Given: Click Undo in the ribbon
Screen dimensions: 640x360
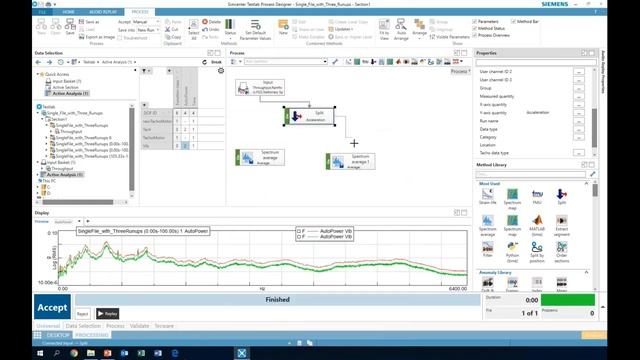Looking at the screenshot, I should (211, 29).
